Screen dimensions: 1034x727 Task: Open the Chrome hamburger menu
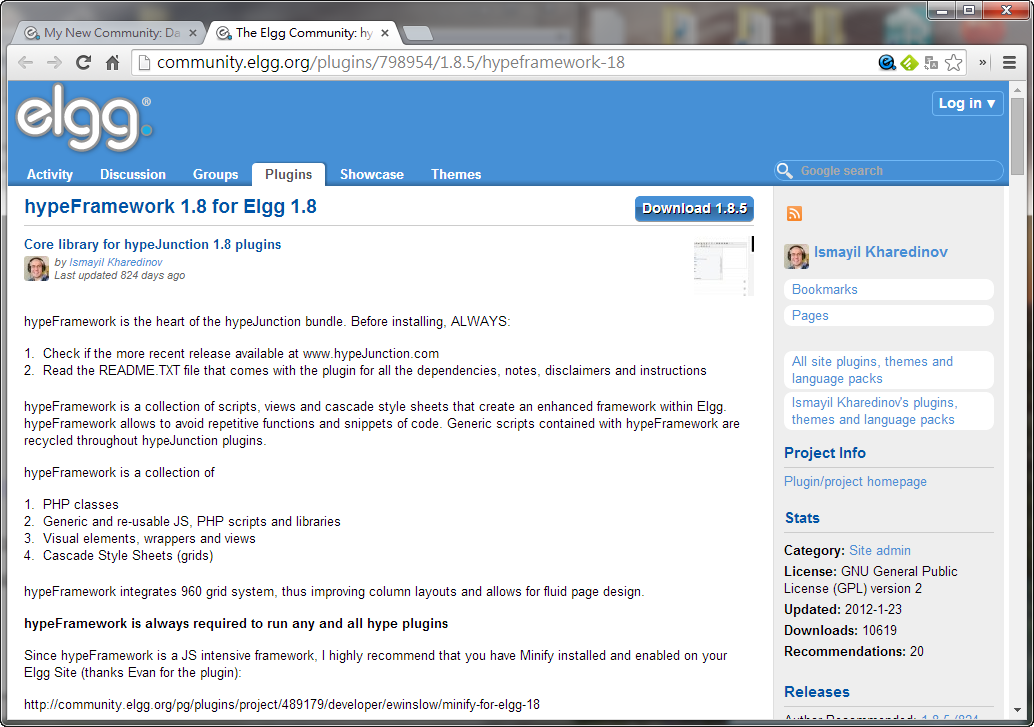click(1009, 63)
